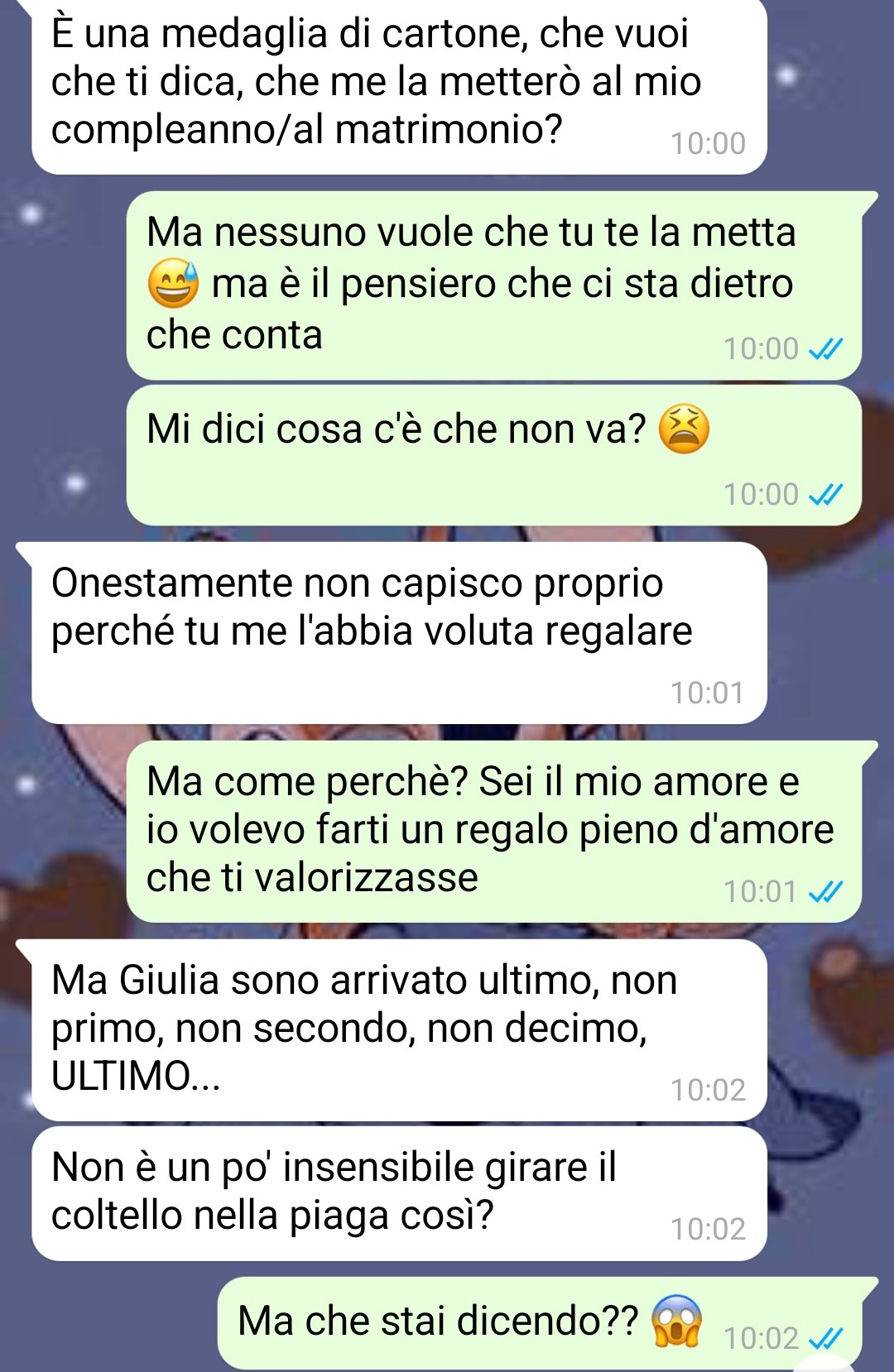Tap read checkmarks on 'che ti valorizzasse' message
This screenshot has width=894, height=1372.
click(825, 892)
